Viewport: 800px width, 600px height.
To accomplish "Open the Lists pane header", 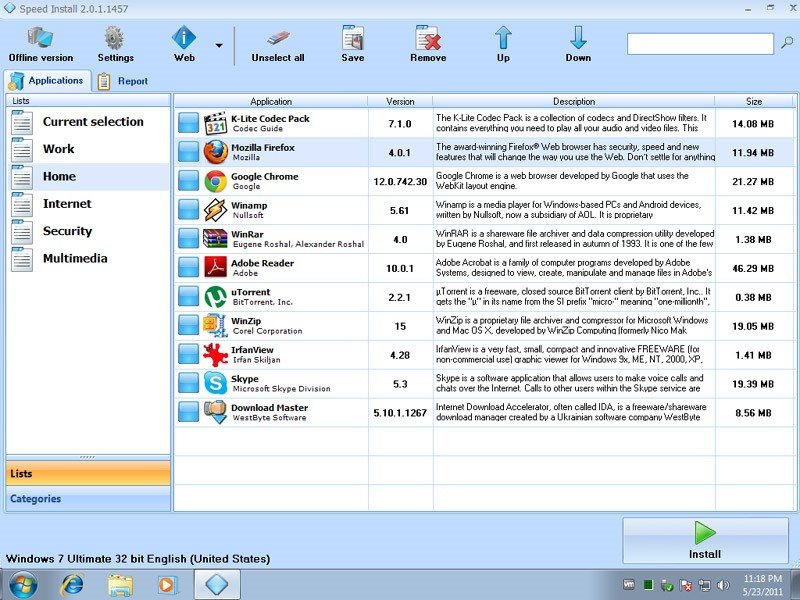I will point(88,473).
